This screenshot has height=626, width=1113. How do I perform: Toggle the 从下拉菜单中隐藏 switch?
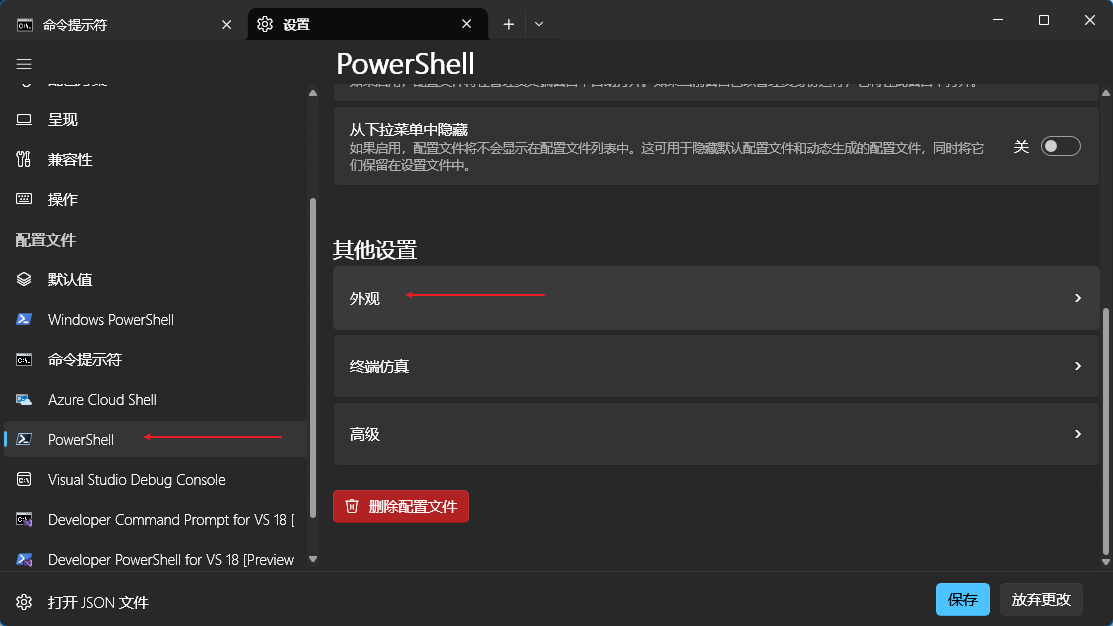click(1060, 147)
